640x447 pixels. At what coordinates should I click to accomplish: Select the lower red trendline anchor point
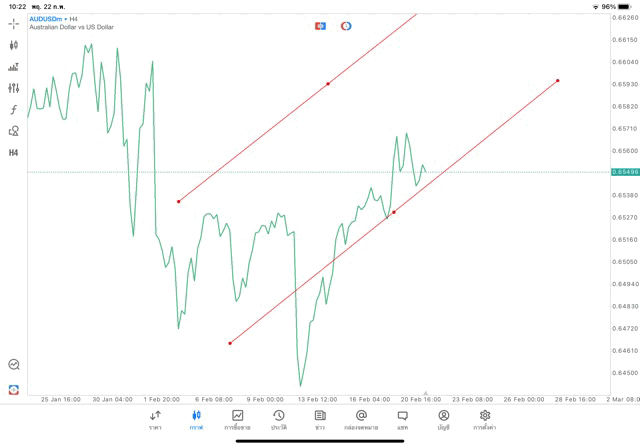[230, 343]
